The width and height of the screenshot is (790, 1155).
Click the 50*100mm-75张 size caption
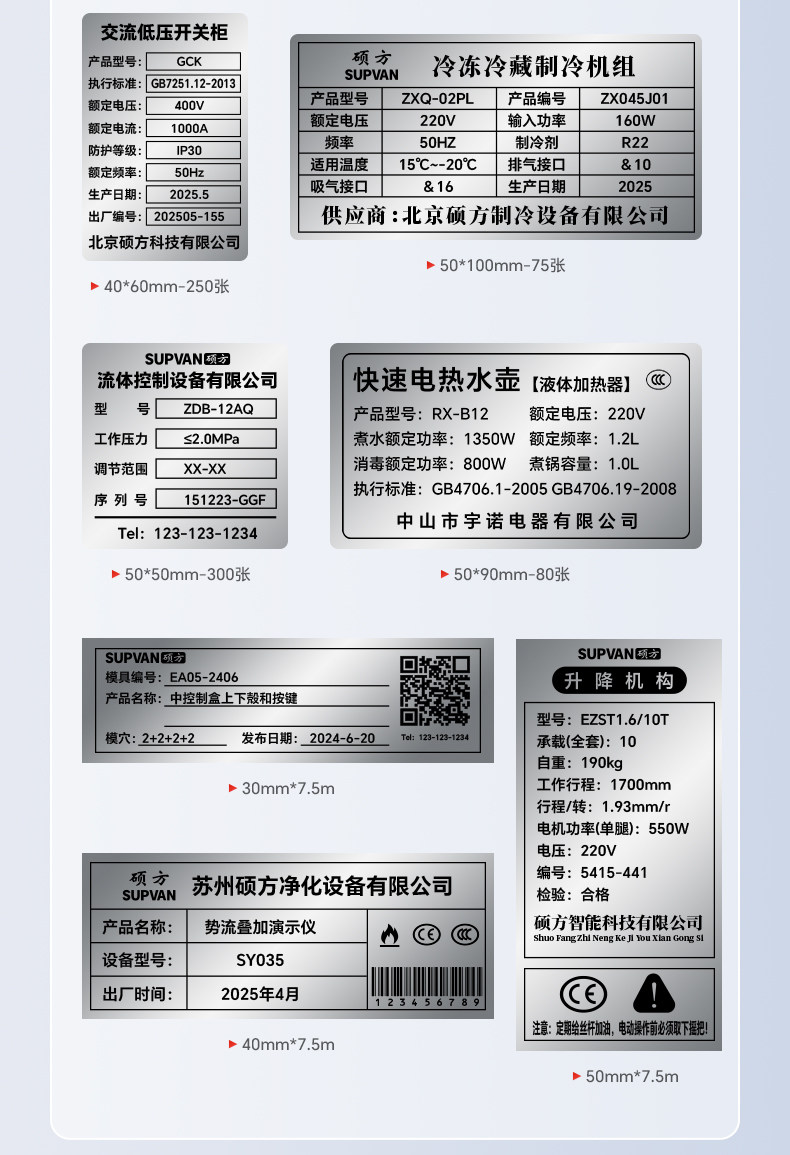click(x=503, y=264)
